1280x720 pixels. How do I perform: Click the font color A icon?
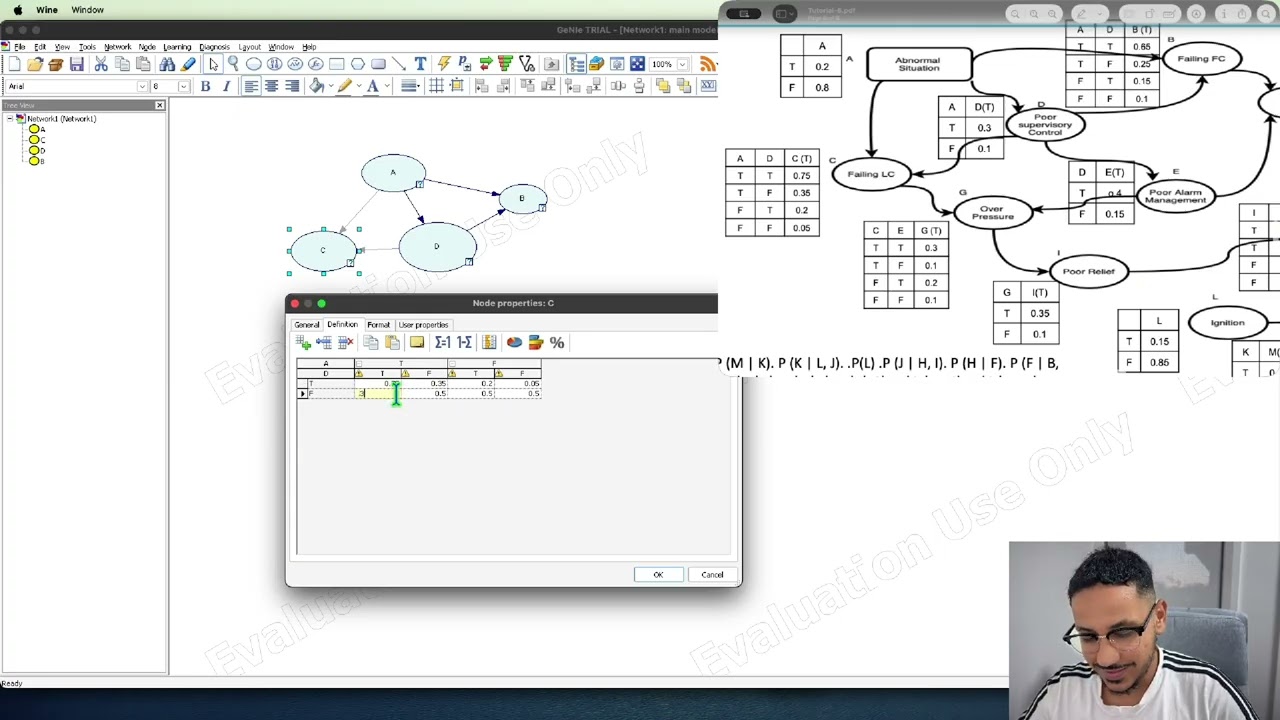click(372, 86)
